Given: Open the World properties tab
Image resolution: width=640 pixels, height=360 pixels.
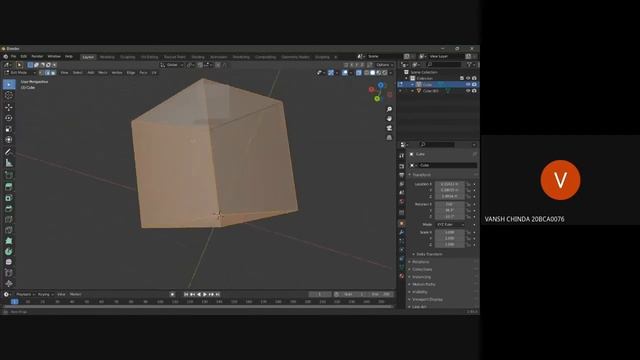Looking at the screenshot, I should [x=402, y=202].
